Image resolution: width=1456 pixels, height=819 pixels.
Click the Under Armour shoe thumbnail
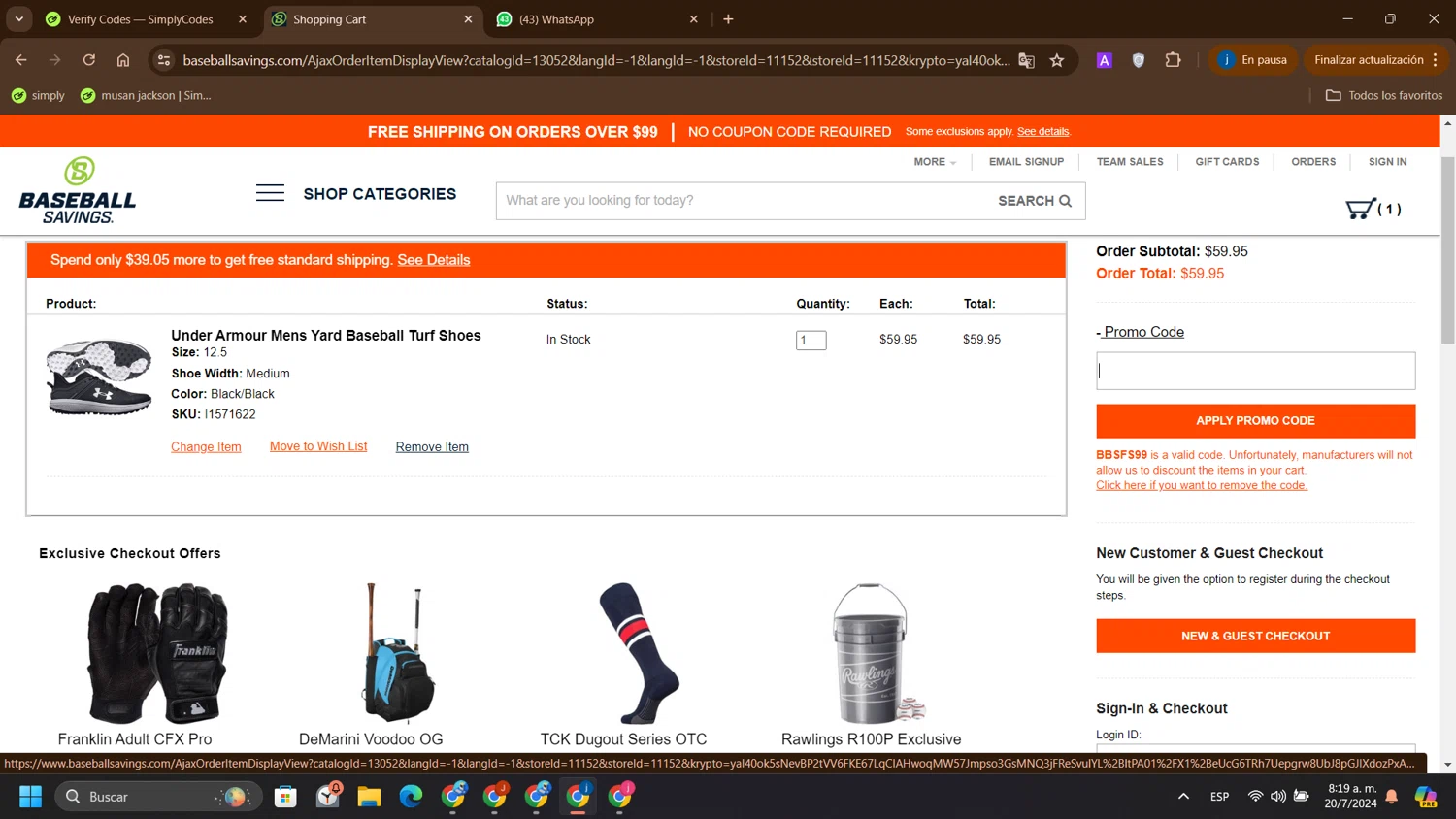[99, 377]
